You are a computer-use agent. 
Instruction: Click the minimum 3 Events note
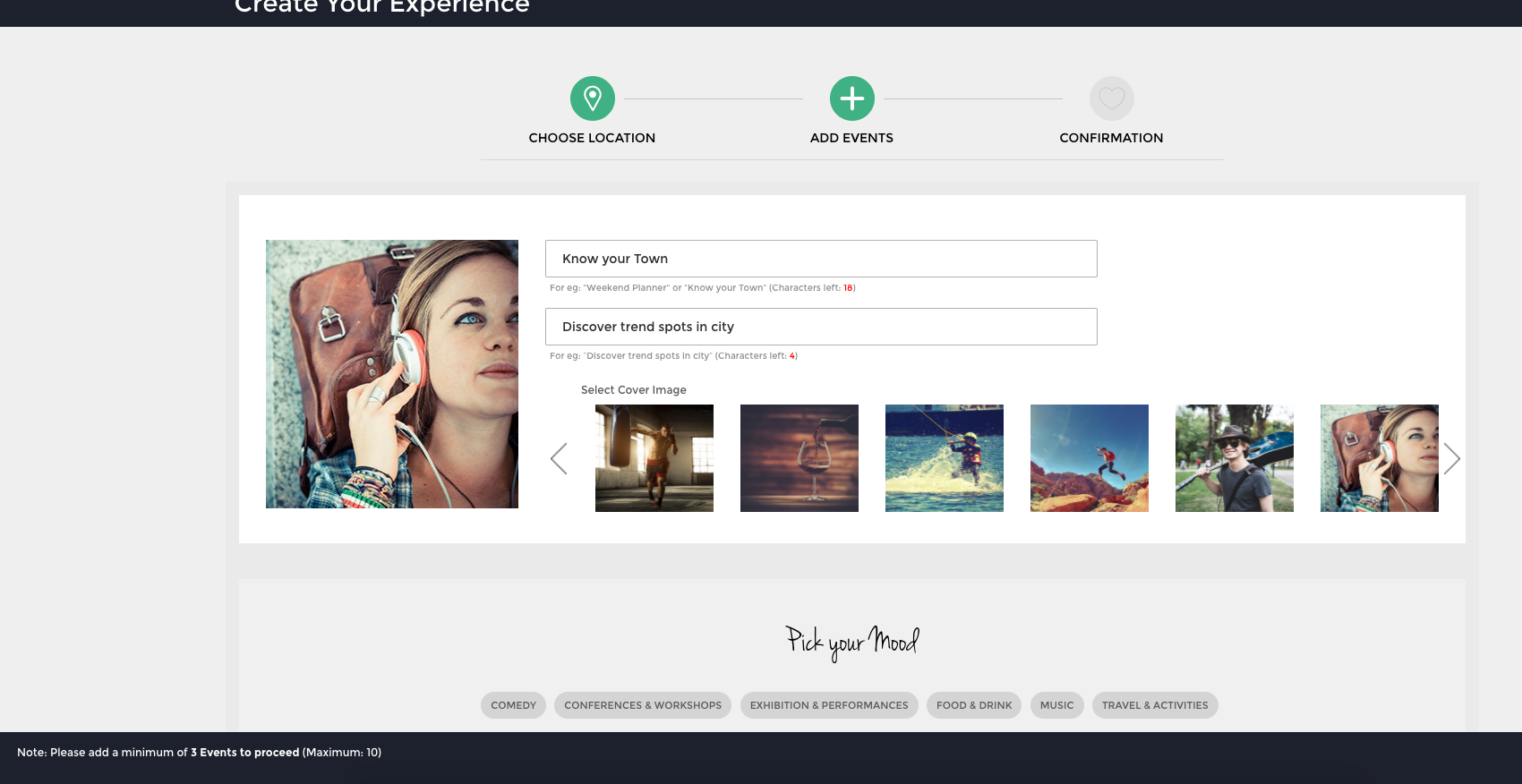coord(199,753)
